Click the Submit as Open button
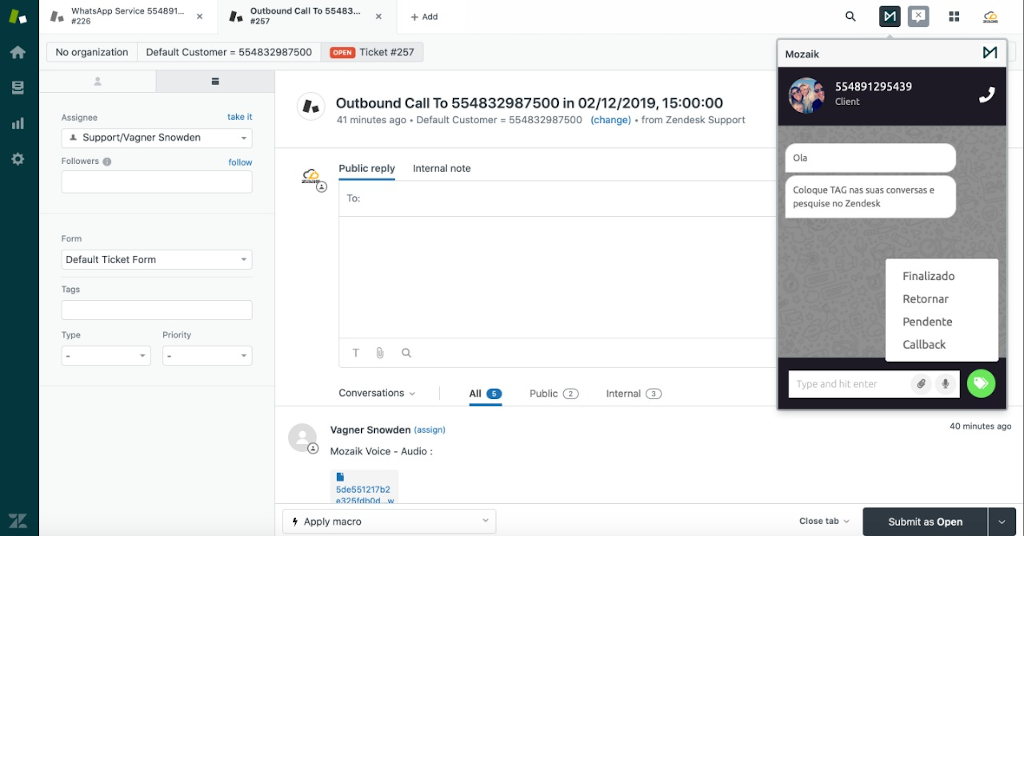Screen dimensions: 1024x768 (925, 521)
